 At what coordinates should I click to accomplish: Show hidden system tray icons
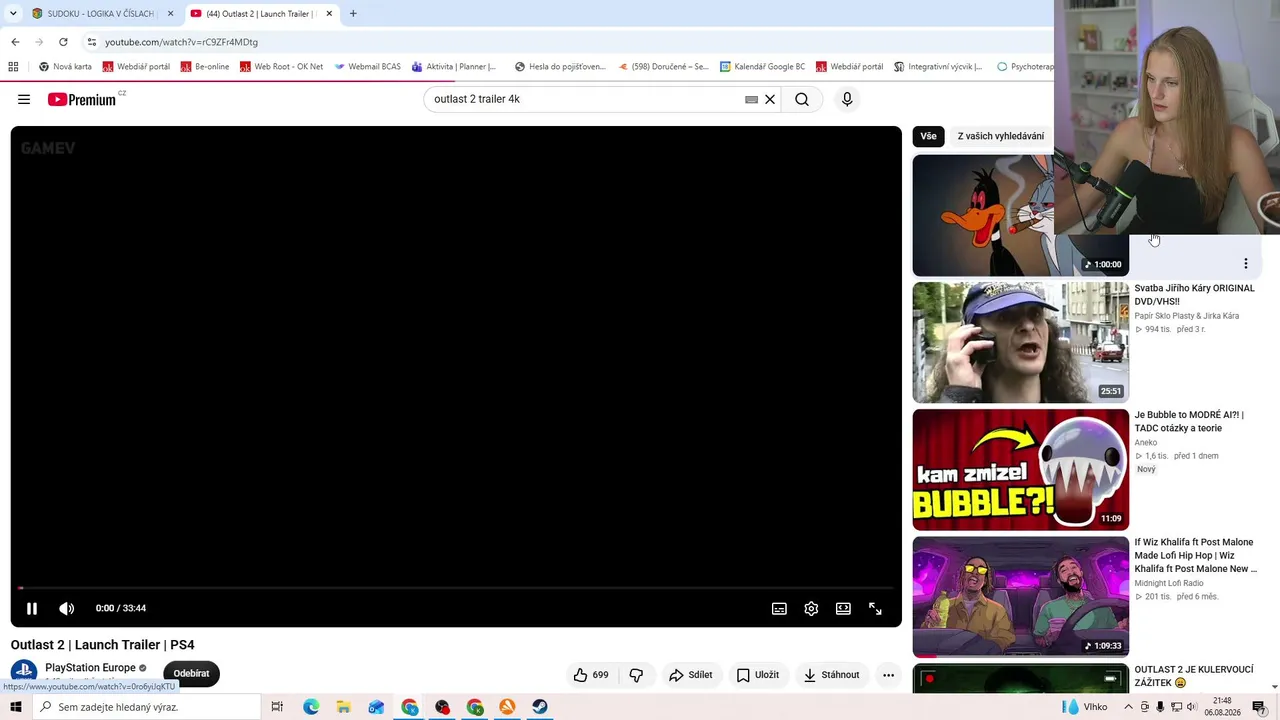[1129, 707]
